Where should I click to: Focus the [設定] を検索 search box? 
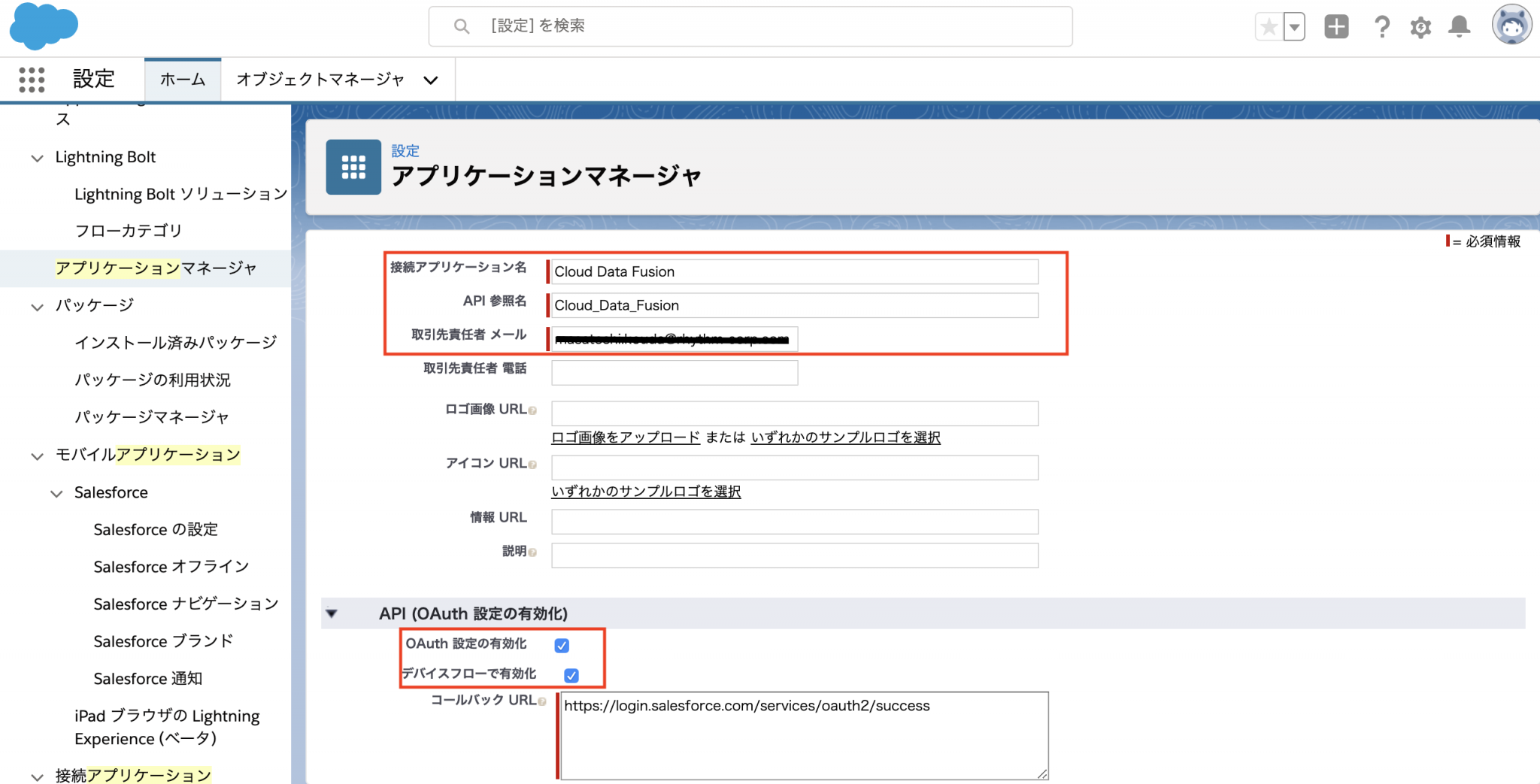(752, 26)
